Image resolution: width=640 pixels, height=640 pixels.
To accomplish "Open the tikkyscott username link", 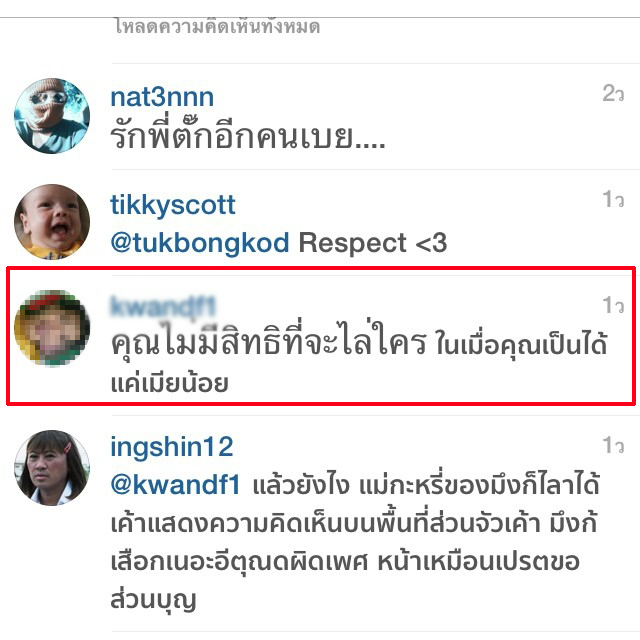I will tap(173, 204).
